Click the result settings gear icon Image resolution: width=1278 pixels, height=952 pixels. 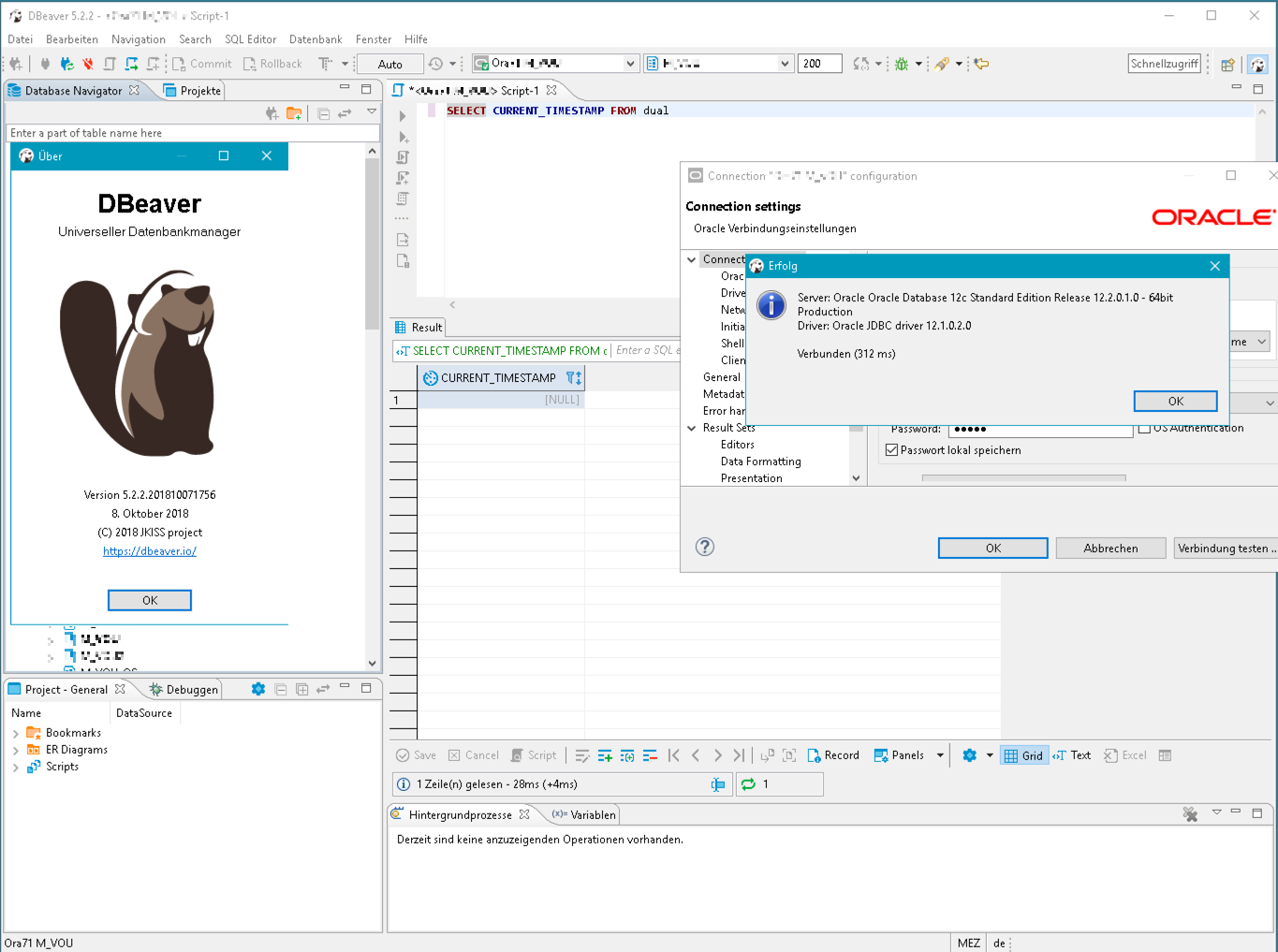click(969, 755)
